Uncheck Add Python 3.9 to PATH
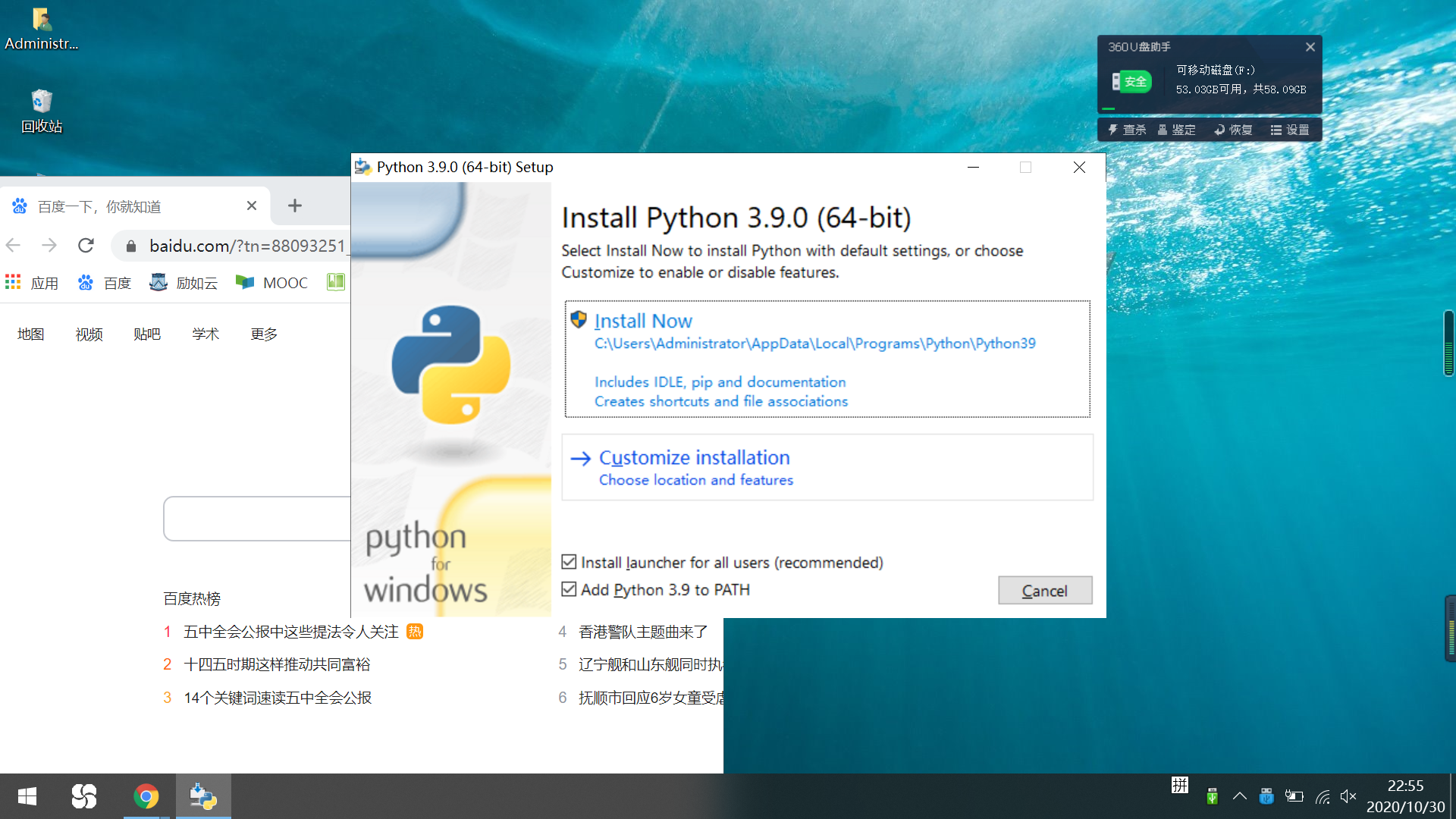This screenshot has height=819, width=1456. (569, 589)
